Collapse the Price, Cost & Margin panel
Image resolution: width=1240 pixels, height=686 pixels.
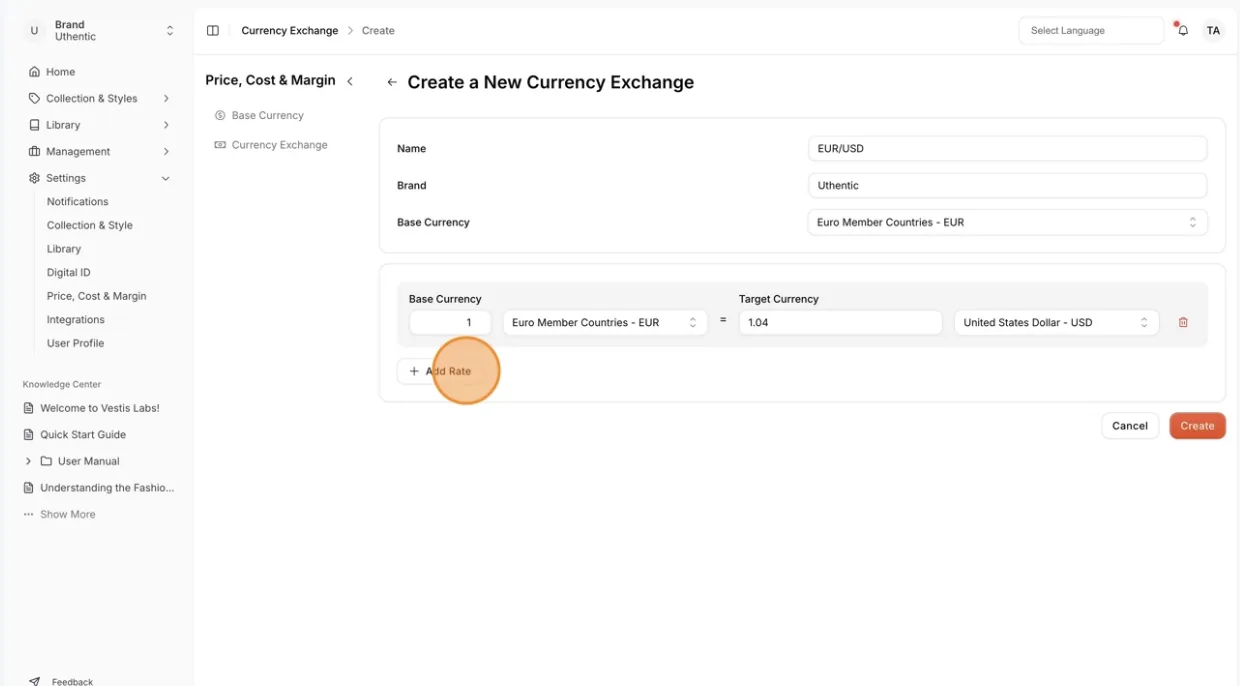tap(350, 81)
